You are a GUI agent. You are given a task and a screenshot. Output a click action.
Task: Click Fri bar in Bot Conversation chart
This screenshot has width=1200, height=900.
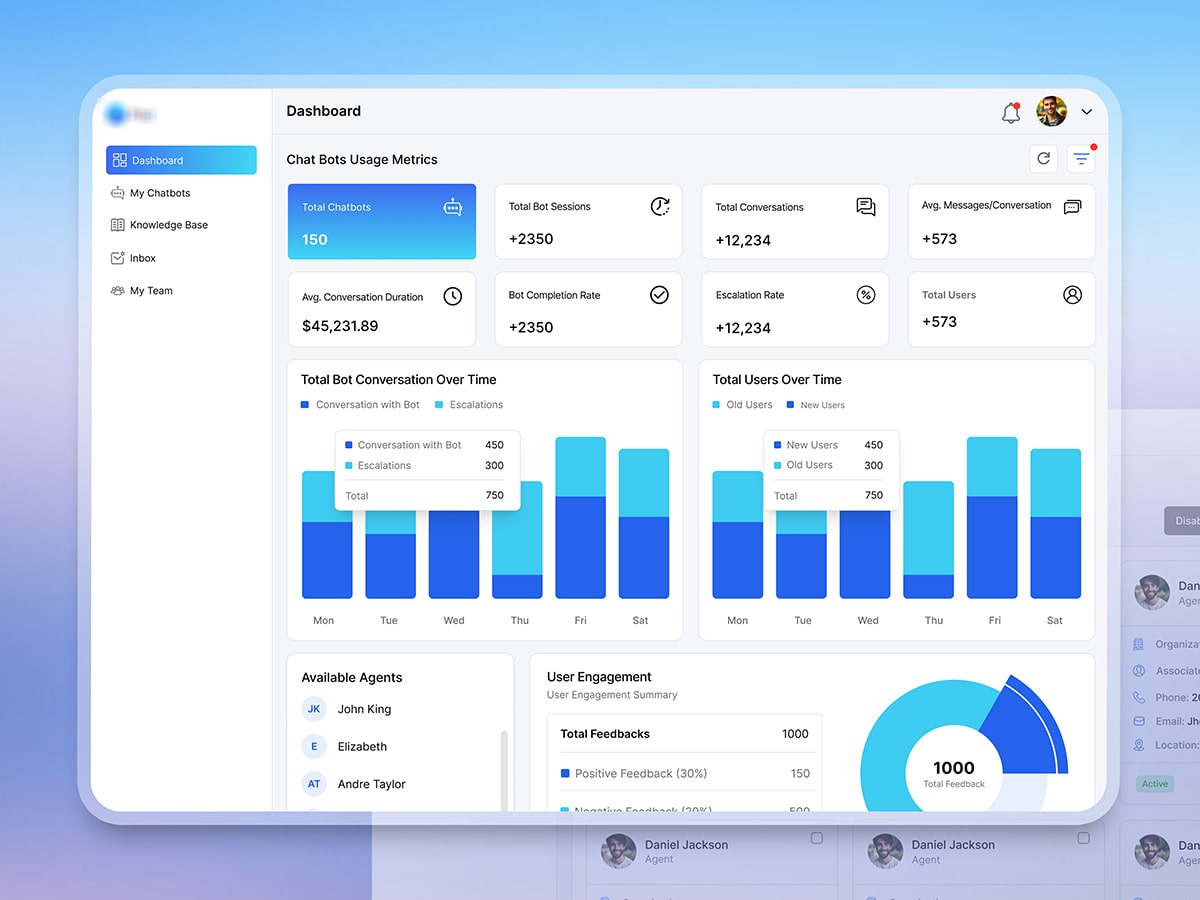[x=580, y=518]
